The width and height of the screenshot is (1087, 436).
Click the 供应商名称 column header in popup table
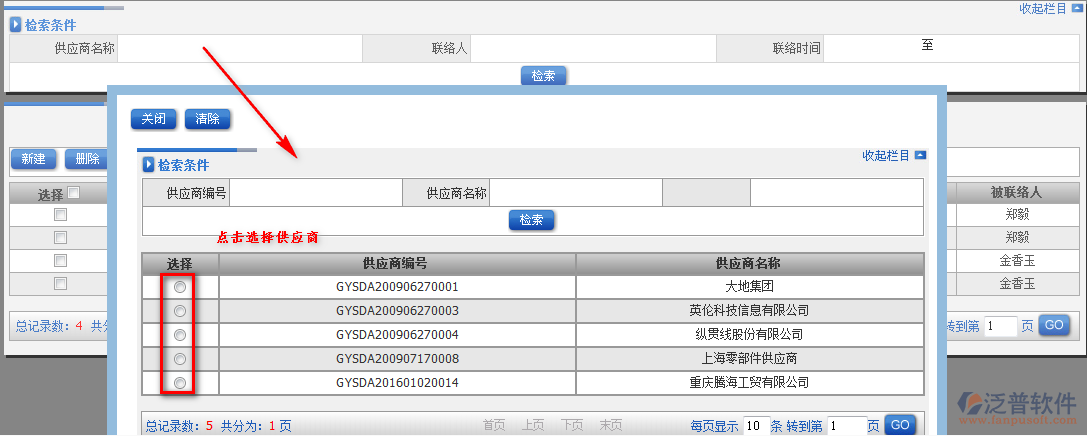point(748,264)
